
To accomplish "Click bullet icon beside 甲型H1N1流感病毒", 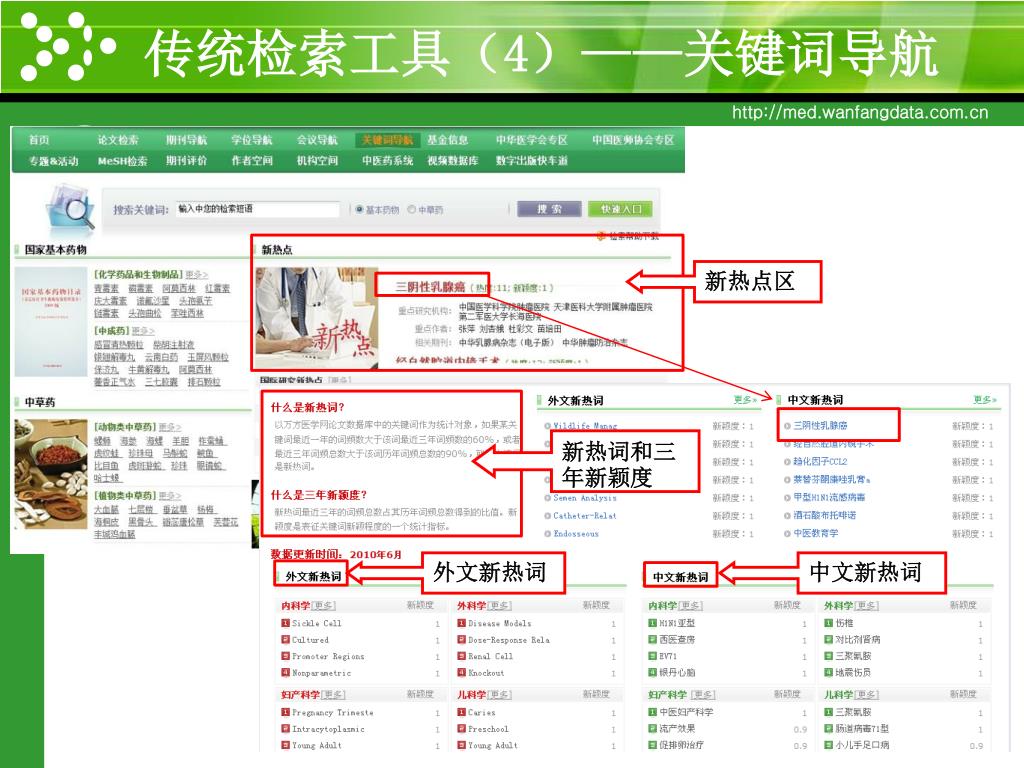I will pyautogui.click(x=788, y=498).
